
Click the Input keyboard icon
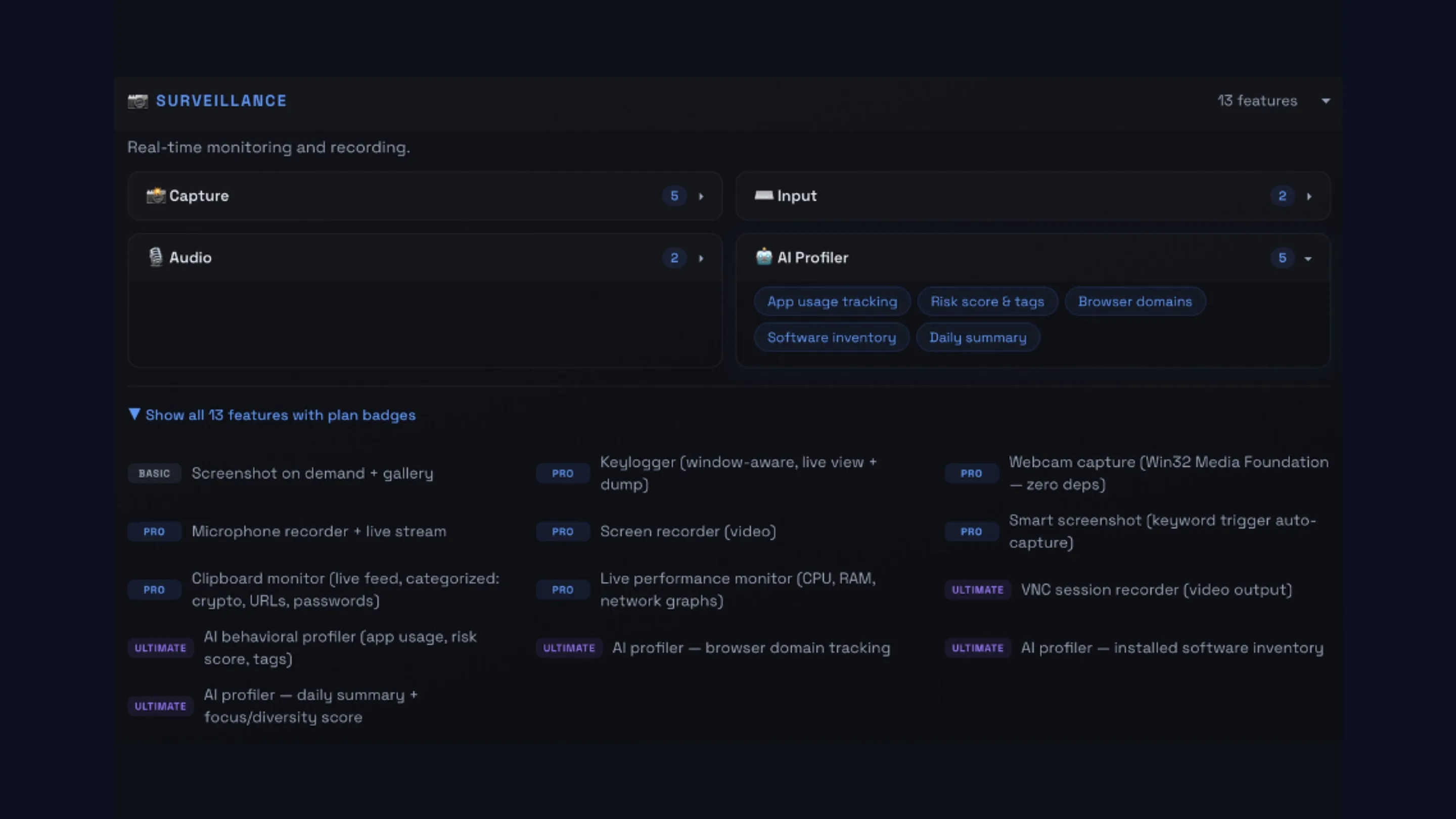[x=763, y=196]
